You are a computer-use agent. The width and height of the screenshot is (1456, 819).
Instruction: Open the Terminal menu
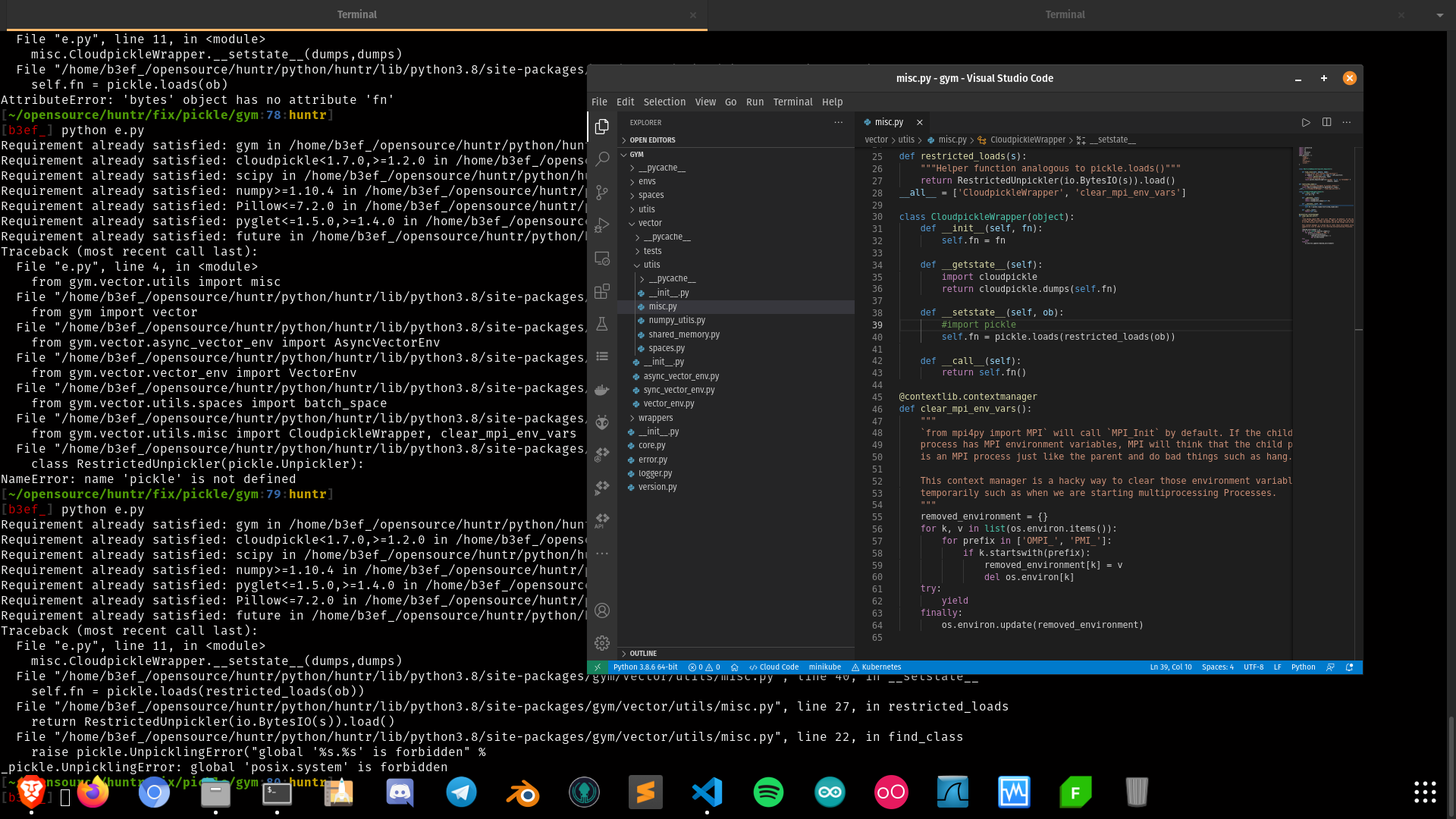click(x=792, y=102)
